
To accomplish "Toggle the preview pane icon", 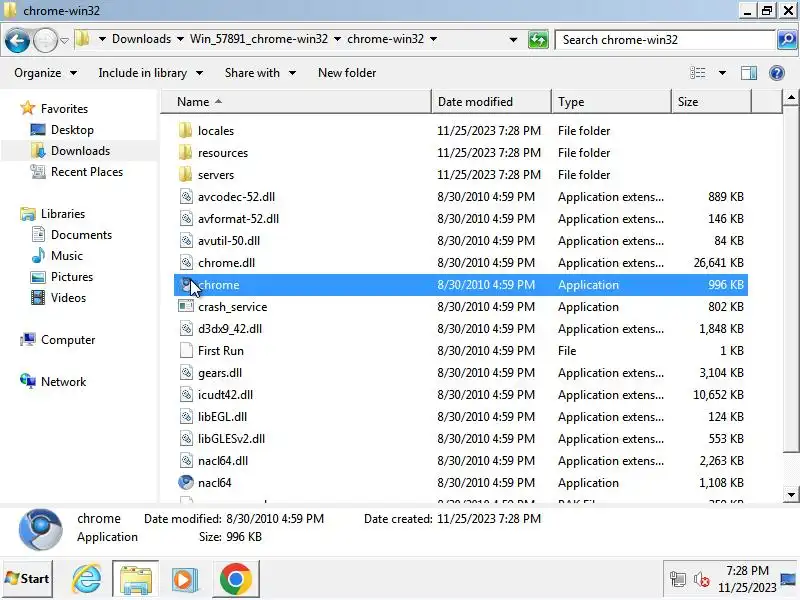I will click(x=748, y=73).
